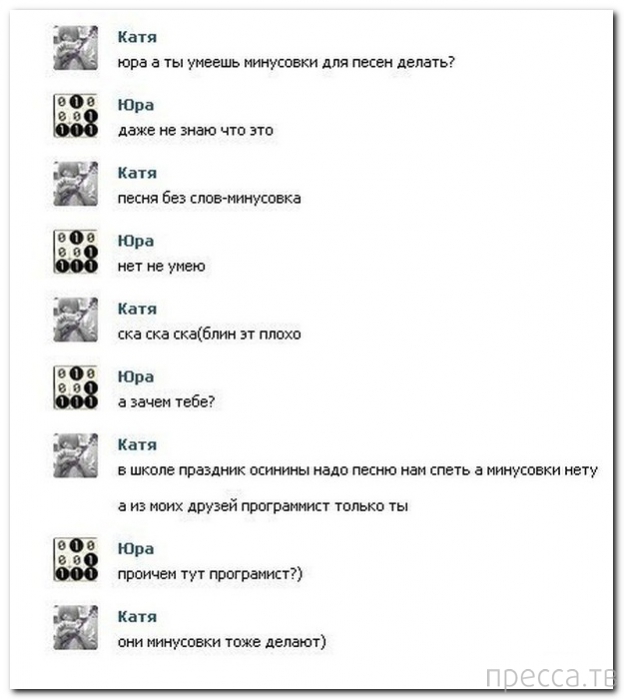Open Юра name link above "нет не умею"
The height and width of the screenshot is (700, 624).
pyautogui.click(x=136, y=241)
